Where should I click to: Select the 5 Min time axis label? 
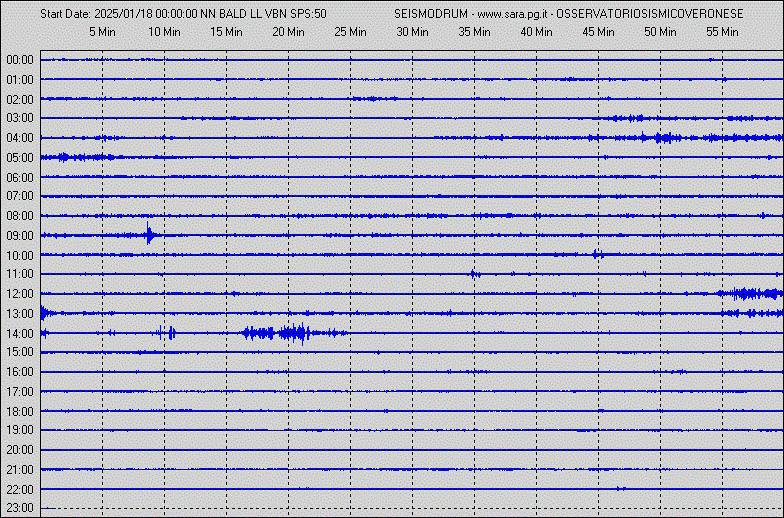coord(102,32)
